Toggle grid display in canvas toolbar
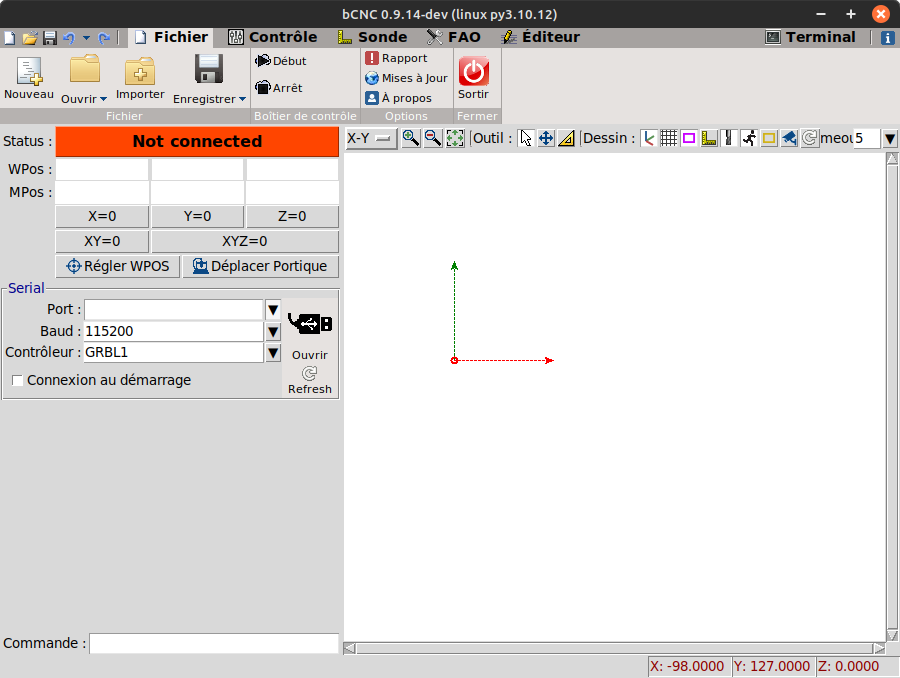Screen dimensions: 900x678 (x=669, y=139)
